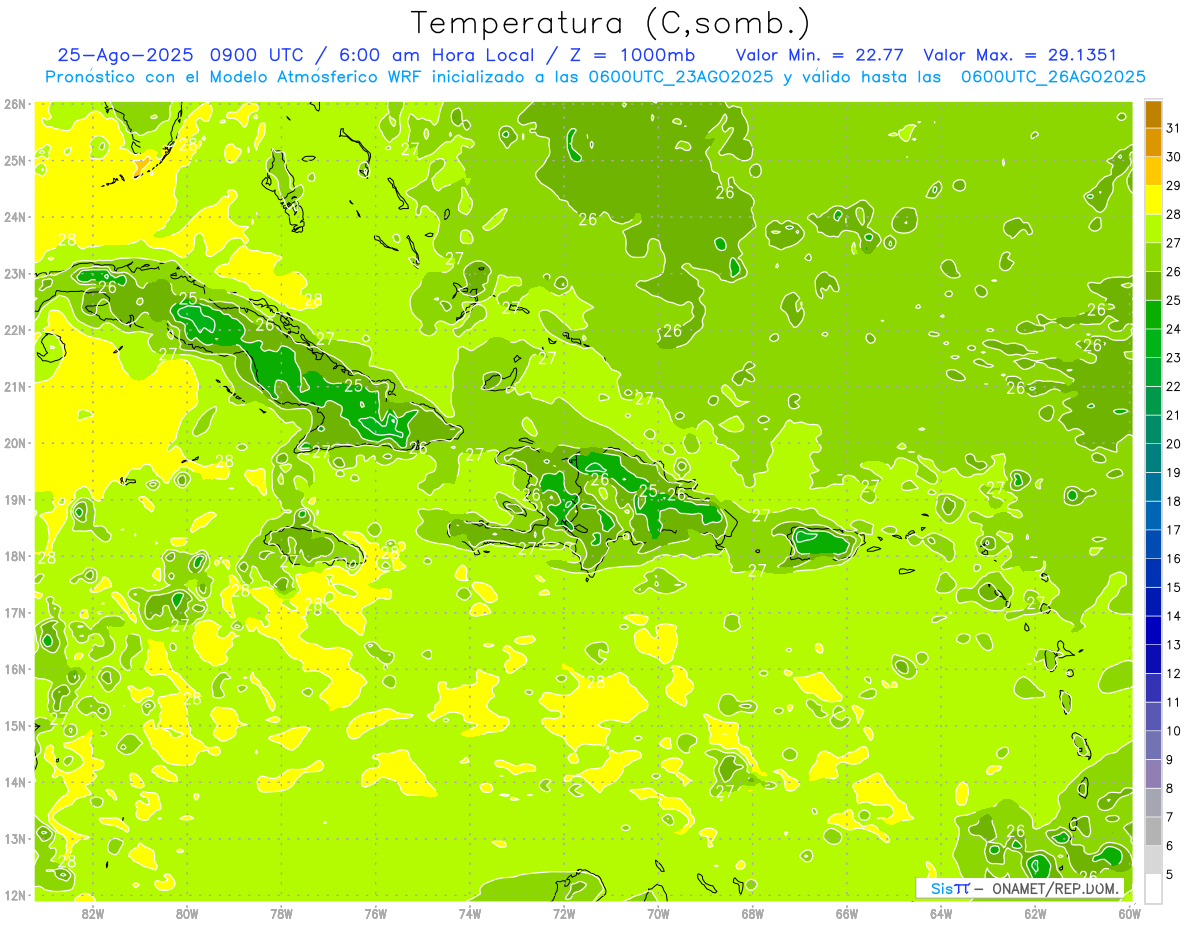Click the '12N' latitude axis label

pyautogui.click(x=15, y=895)
